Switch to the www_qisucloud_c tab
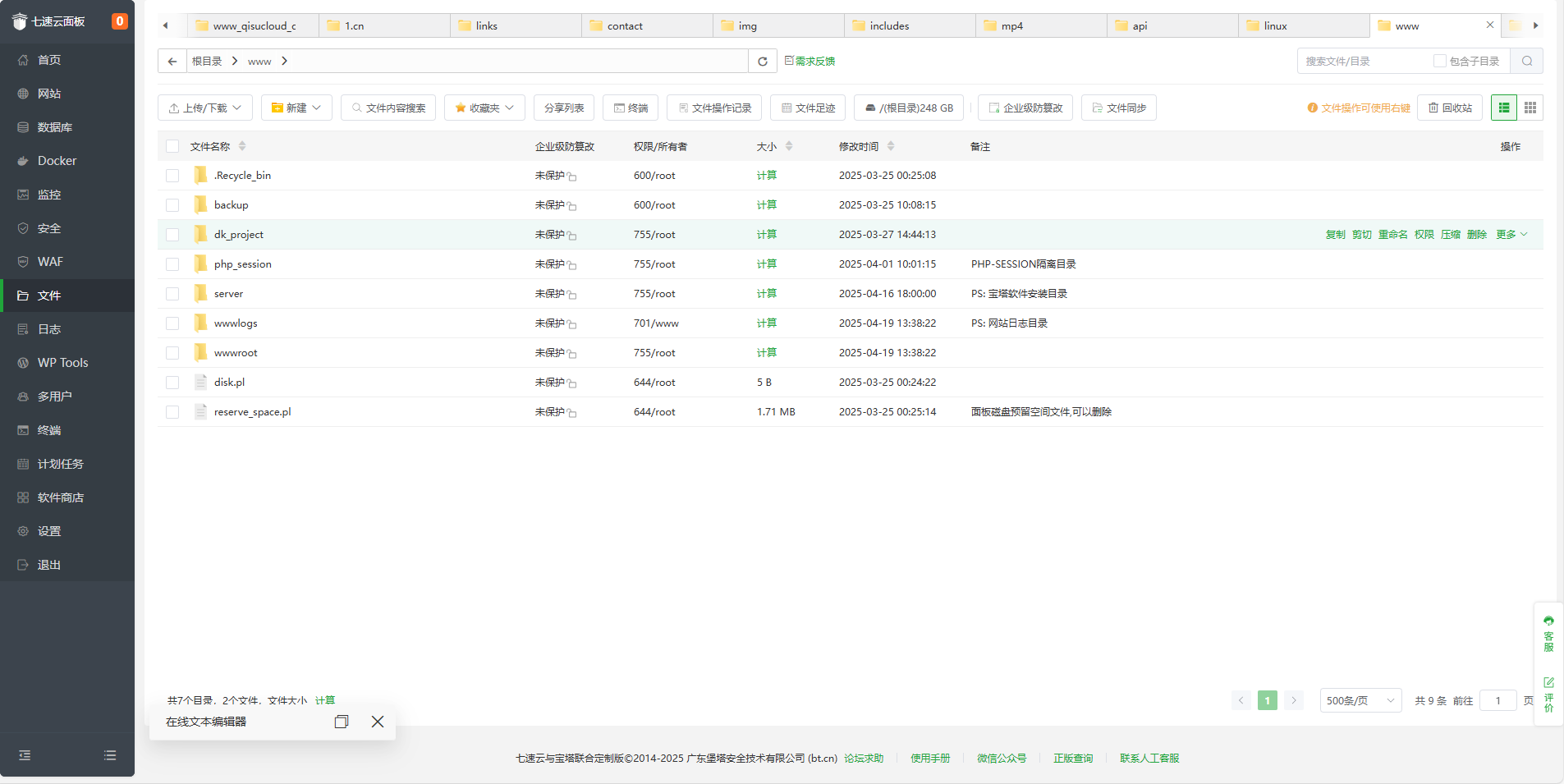 [x=253, y=25]
